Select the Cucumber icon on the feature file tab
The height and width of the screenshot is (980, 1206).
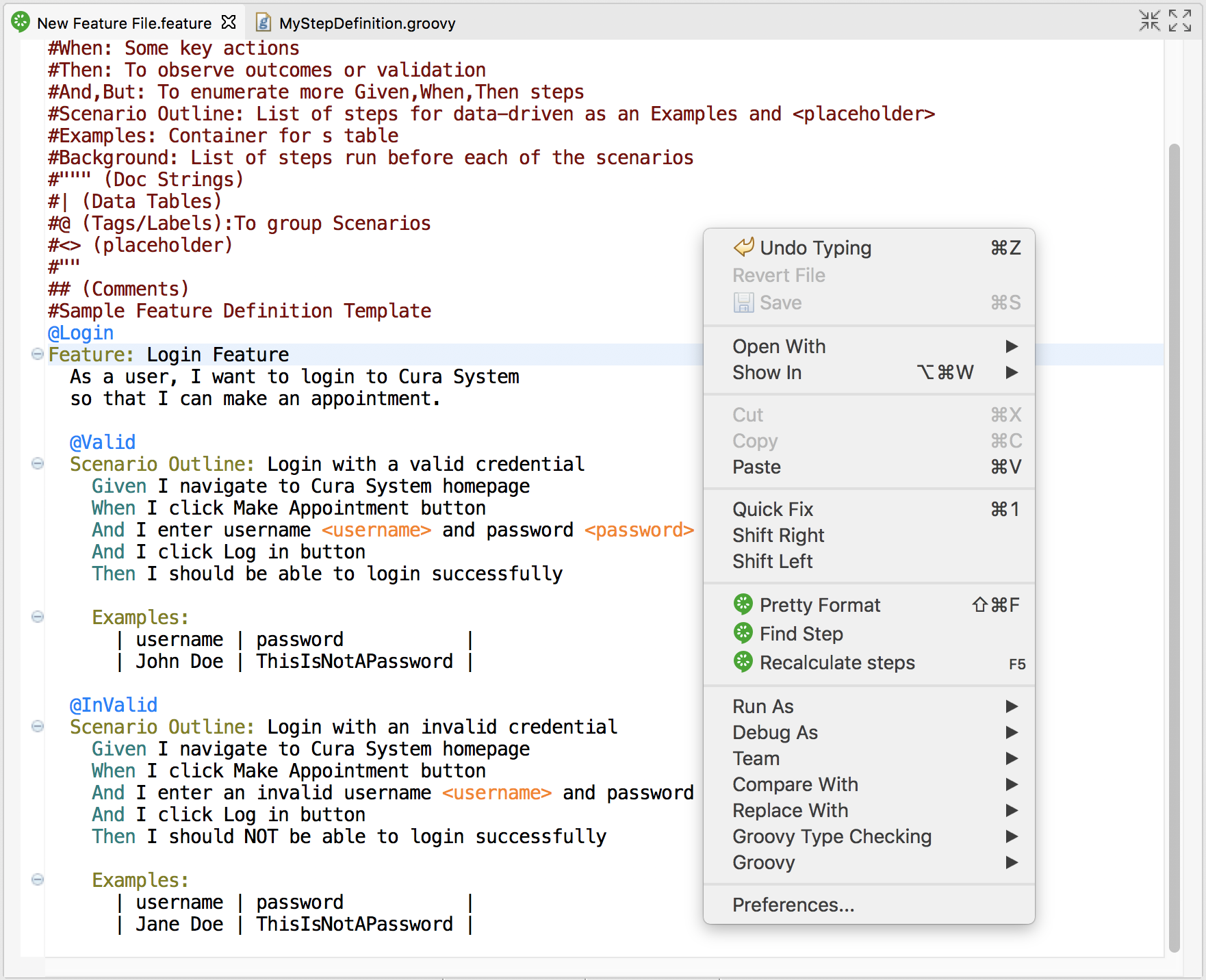(x=20, y=22)
